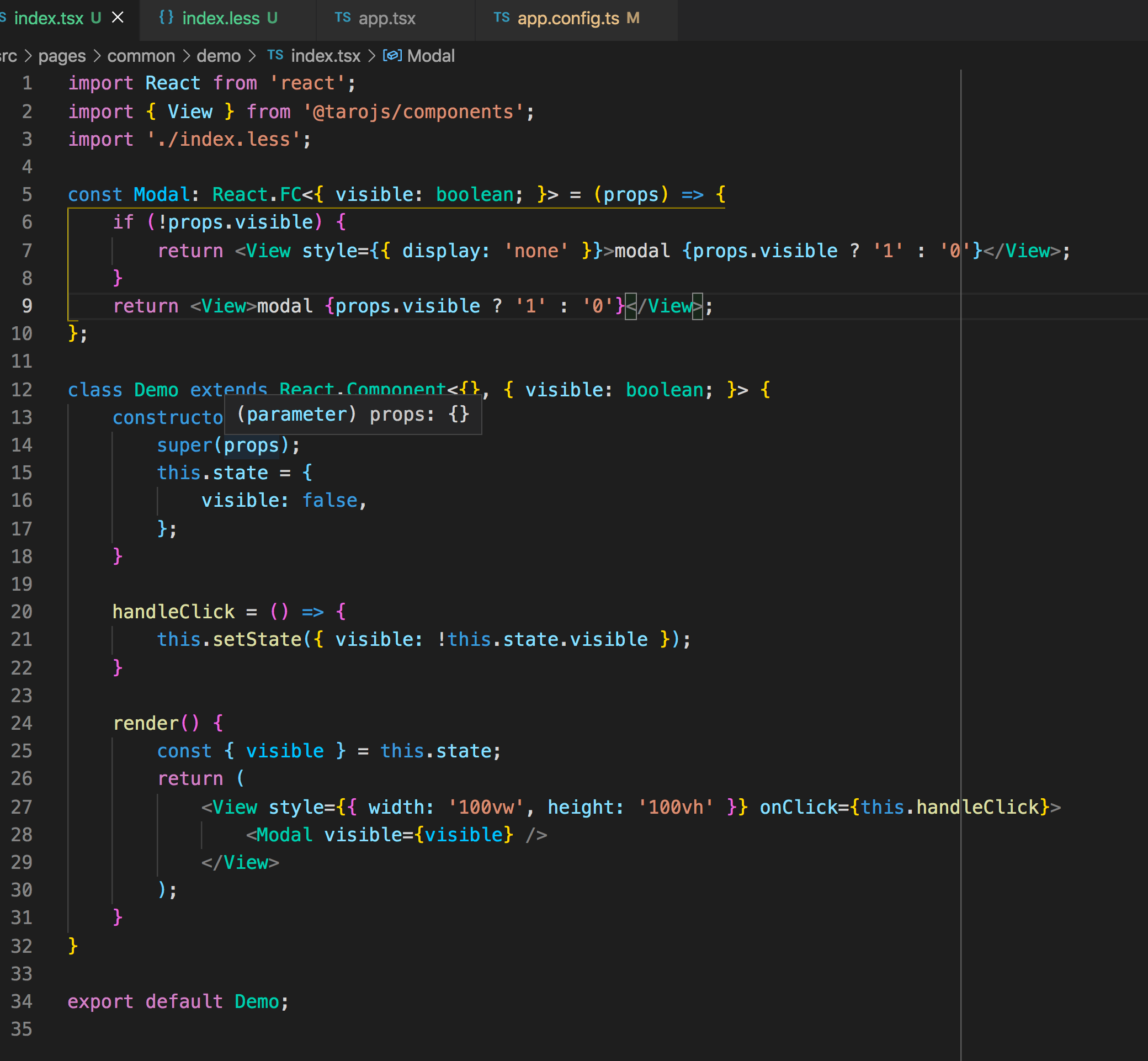The height and width of the screenshot is (1061, 1148).
Task: Switch to the index.less tab
Action: [220, 18]
